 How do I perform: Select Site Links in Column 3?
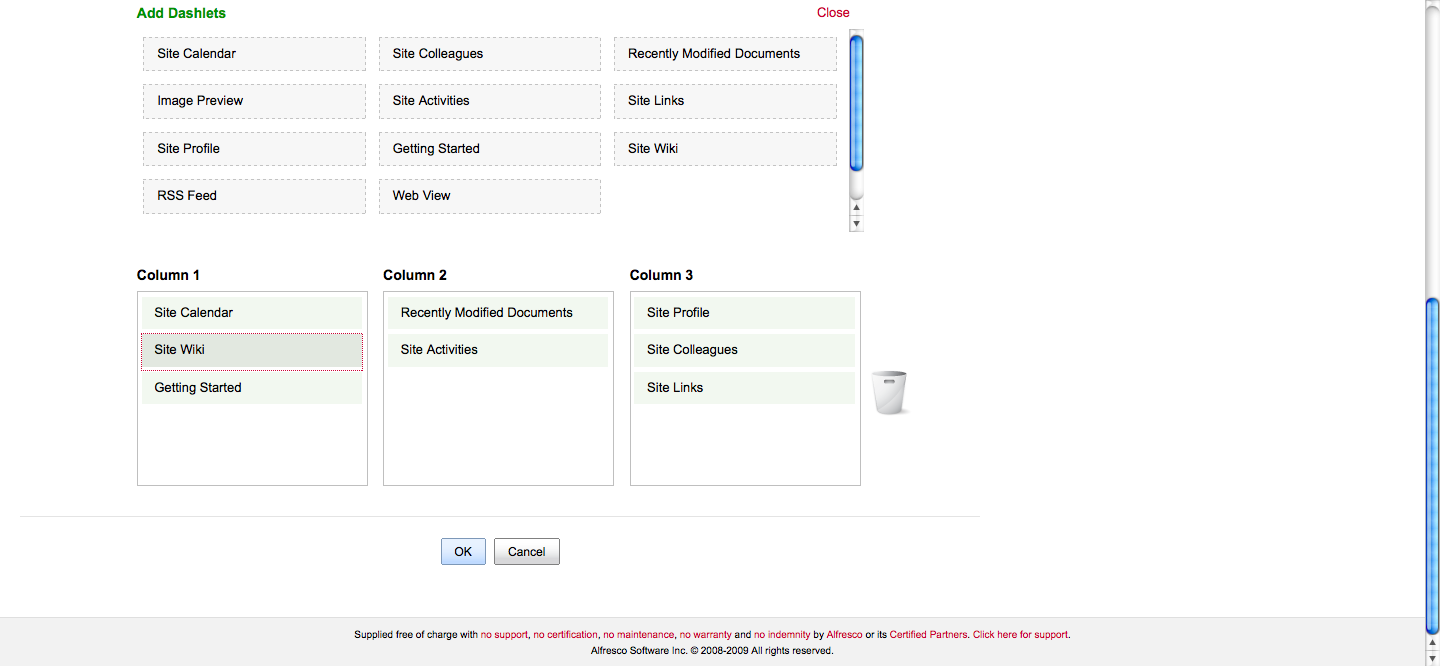point(744,388)
